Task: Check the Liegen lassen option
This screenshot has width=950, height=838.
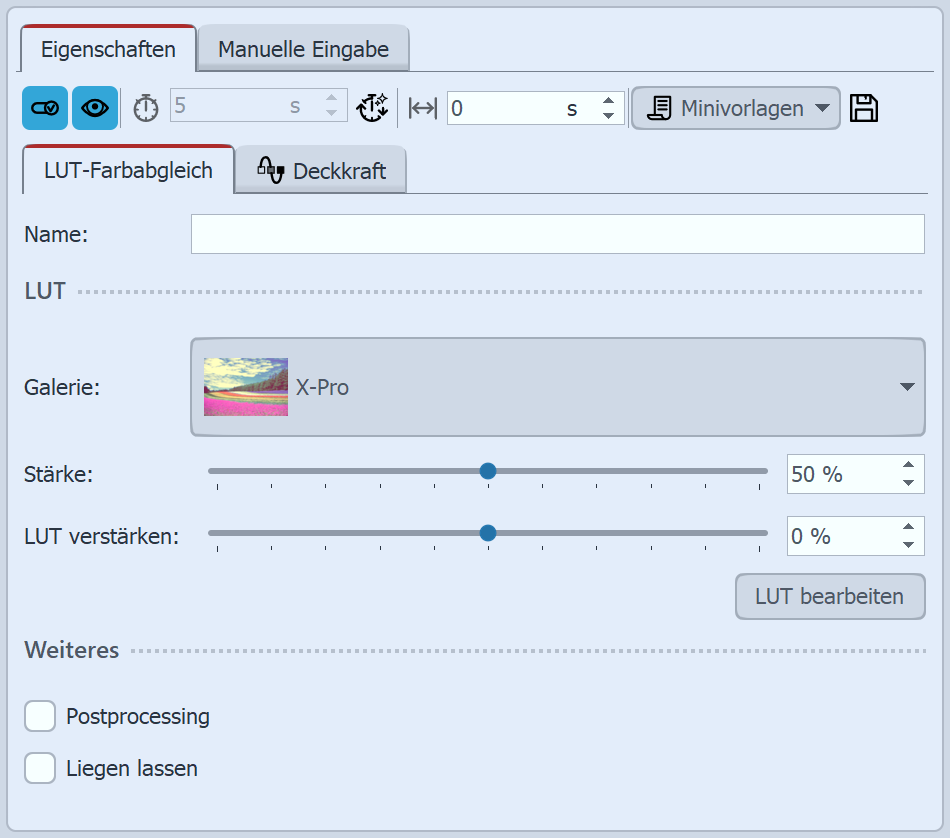Action: (x=40, y=769)
